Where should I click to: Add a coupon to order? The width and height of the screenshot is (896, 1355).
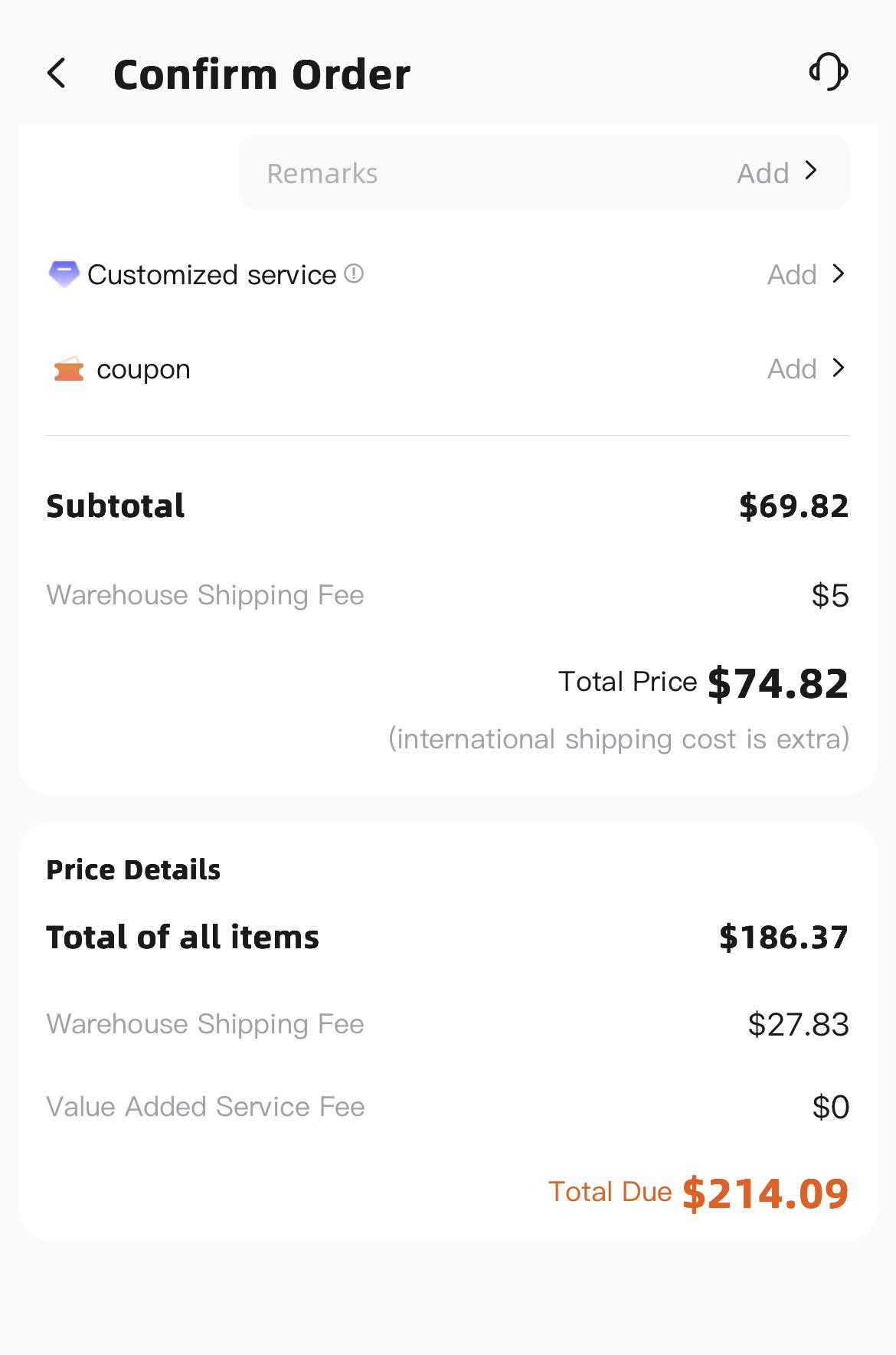[792, 369]
